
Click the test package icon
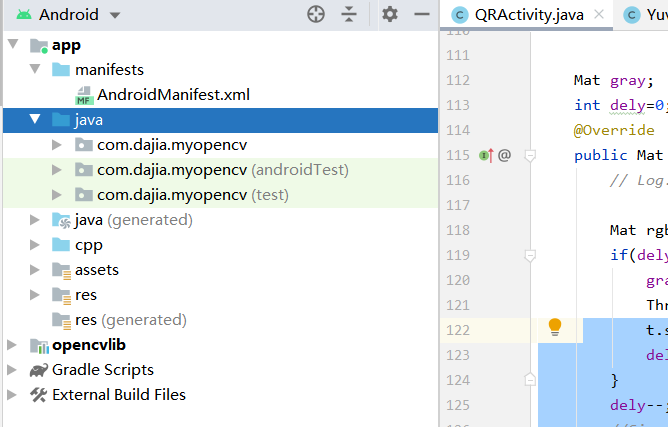pyautogui.click(x=84, y=195)
